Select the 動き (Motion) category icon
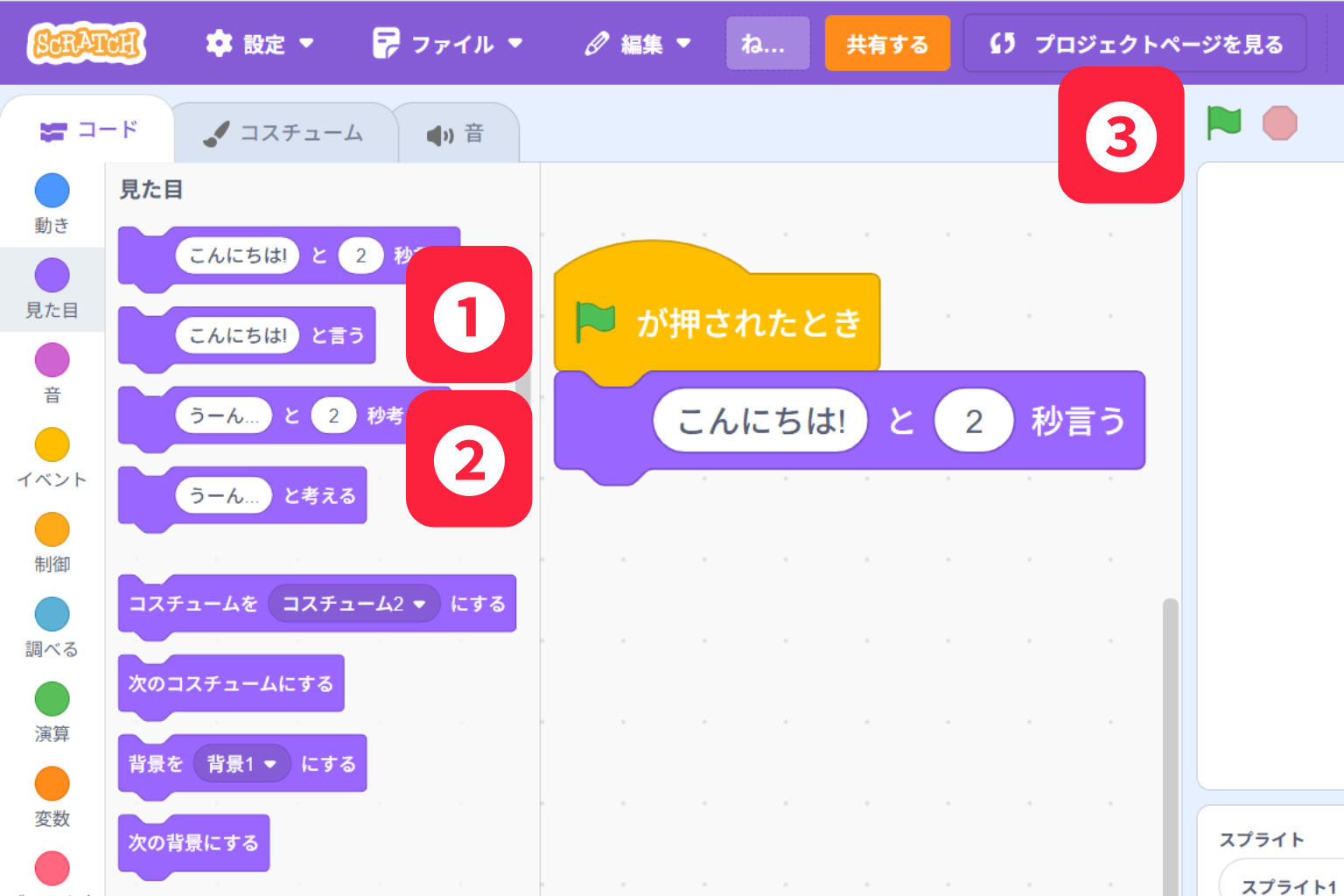This screenshot has width=1344, height=896. coord(52,191)
